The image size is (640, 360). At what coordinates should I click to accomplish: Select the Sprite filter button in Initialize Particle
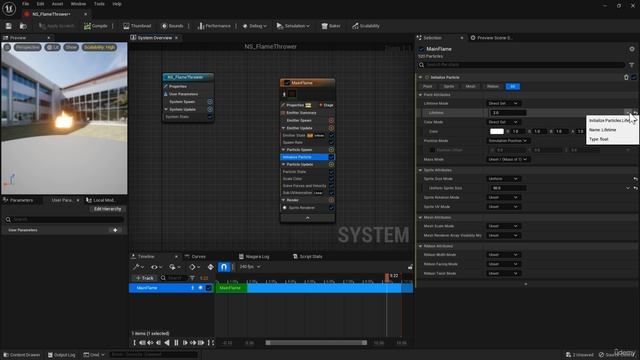[449, 87]
